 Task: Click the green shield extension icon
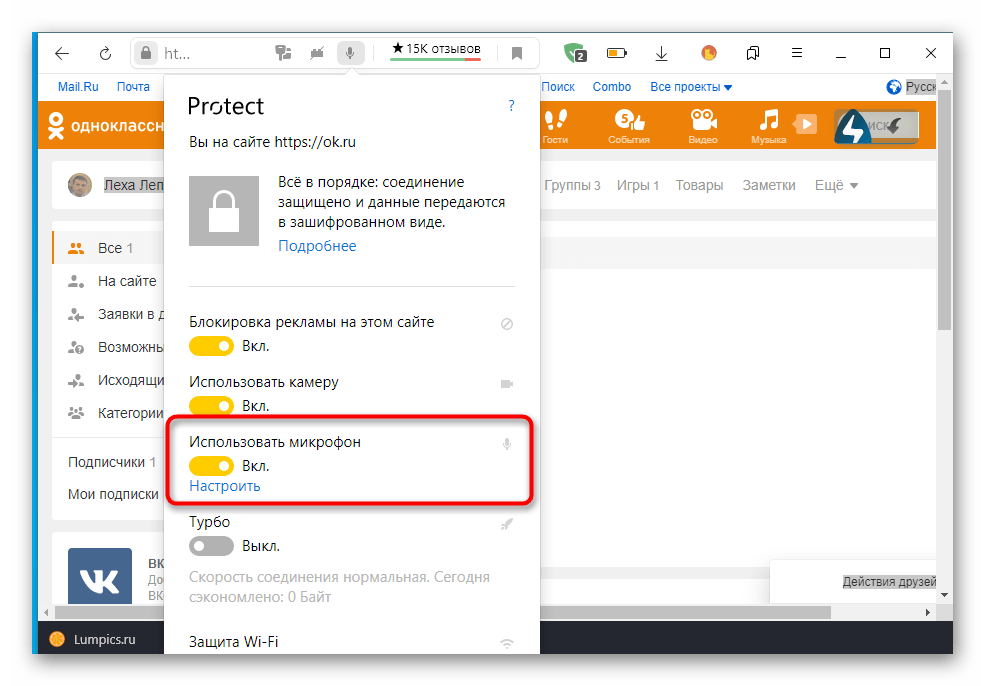tap(574, 53)
